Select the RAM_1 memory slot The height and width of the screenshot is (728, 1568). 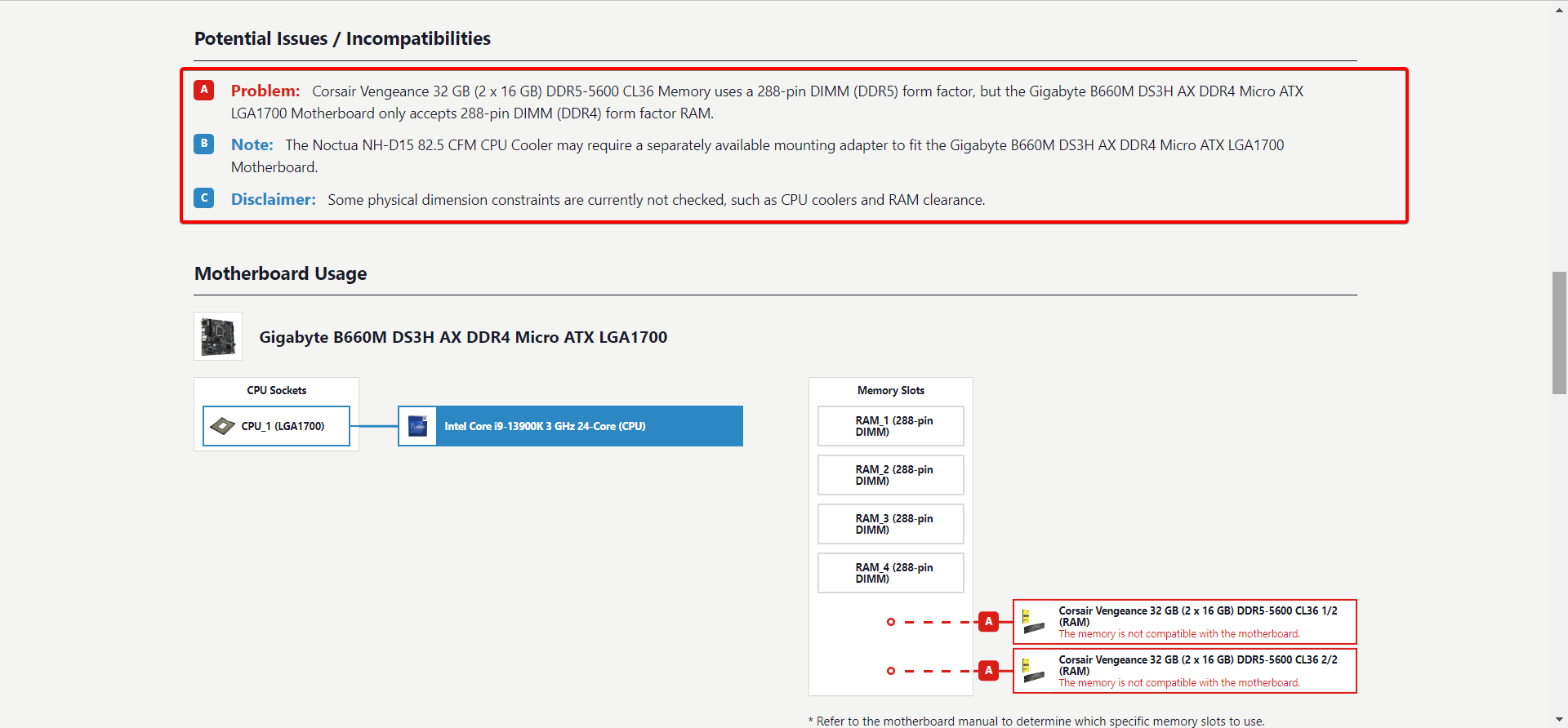(x=891, y=426)
